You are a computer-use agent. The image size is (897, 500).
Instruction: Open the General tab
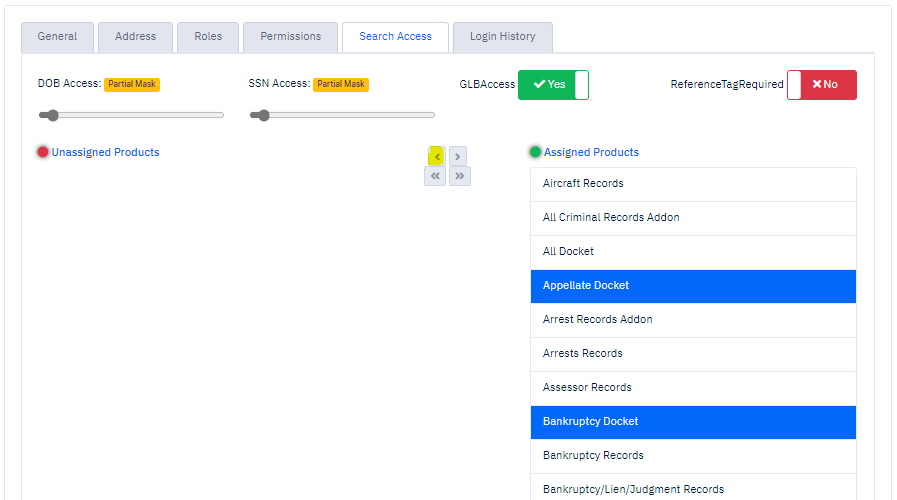58,37
